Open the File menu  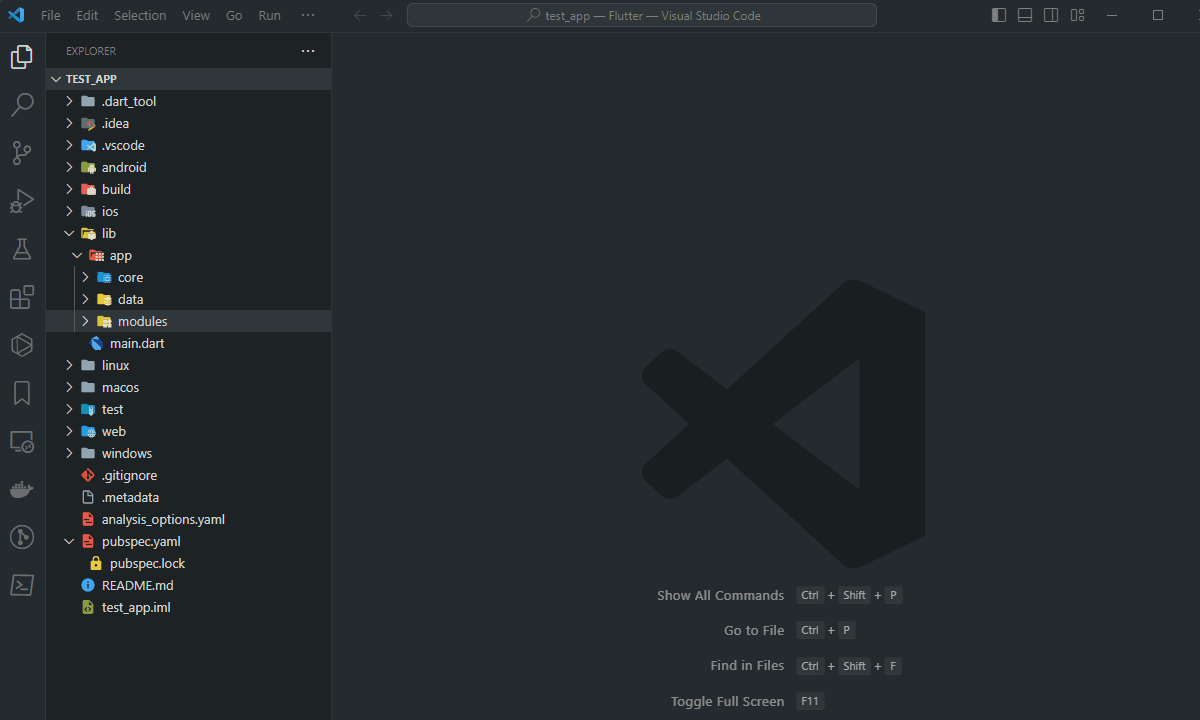click(x=51, y=15)
